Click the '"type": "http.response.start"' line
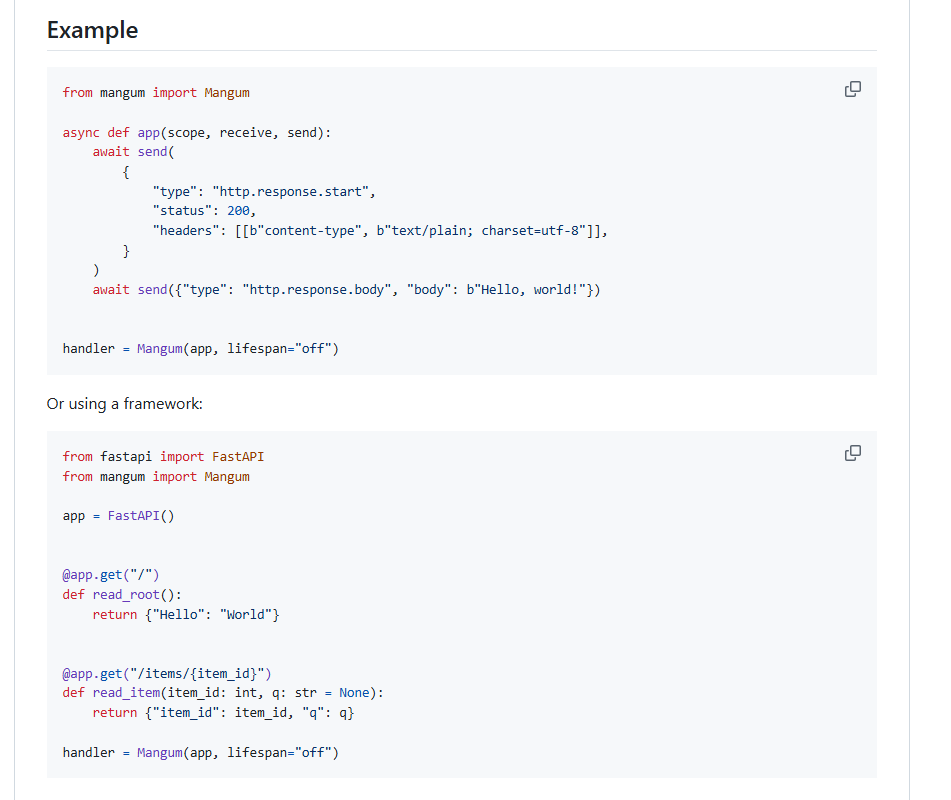The height and width of the screenshot is (800, 951). click(264, 192)
